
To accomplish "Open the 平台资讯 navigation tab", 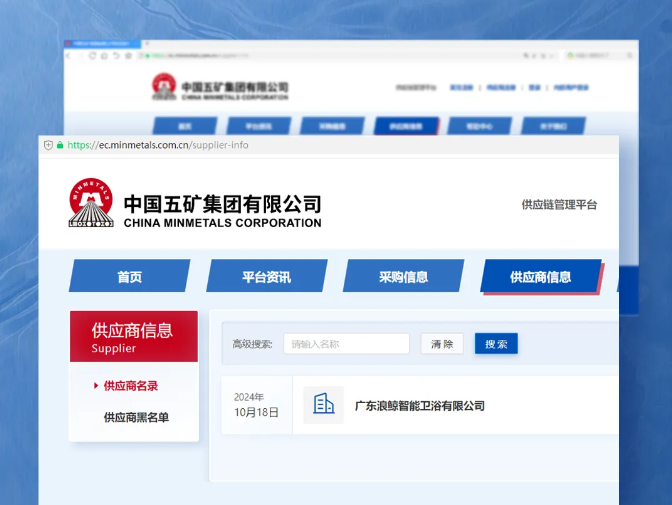I will click(x=267, y=277).
